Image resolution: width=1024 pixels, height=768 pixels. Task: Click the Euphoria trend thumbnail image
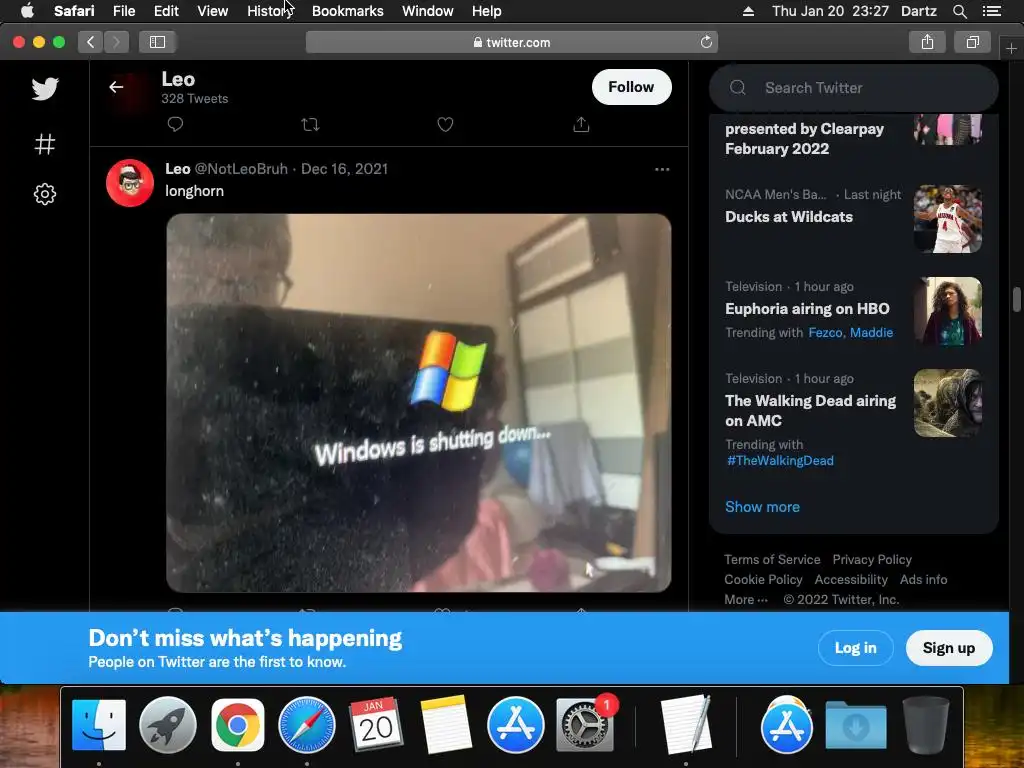(948, 311)
